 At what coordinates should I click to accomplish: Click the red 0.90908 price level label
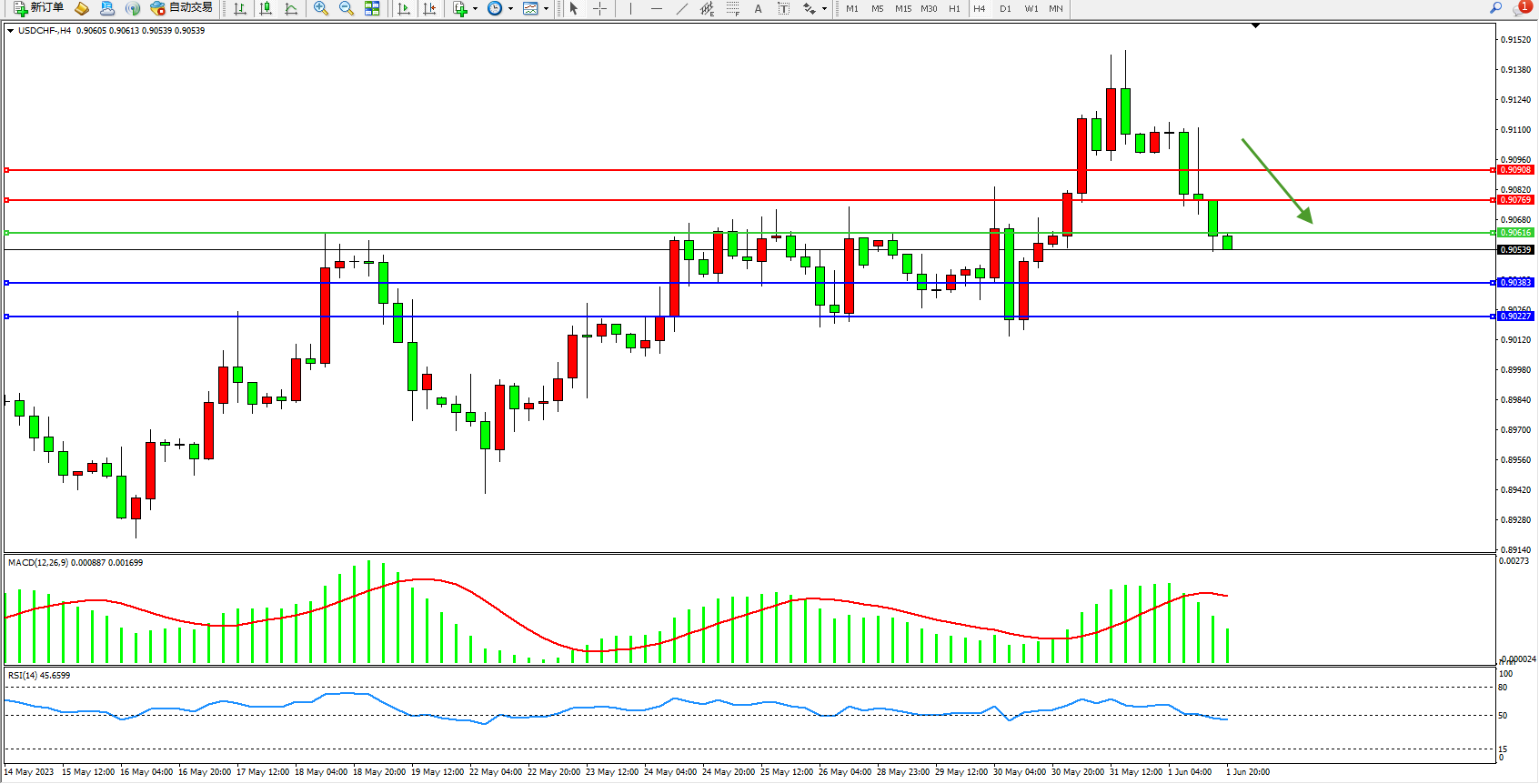coord(1515,170)
